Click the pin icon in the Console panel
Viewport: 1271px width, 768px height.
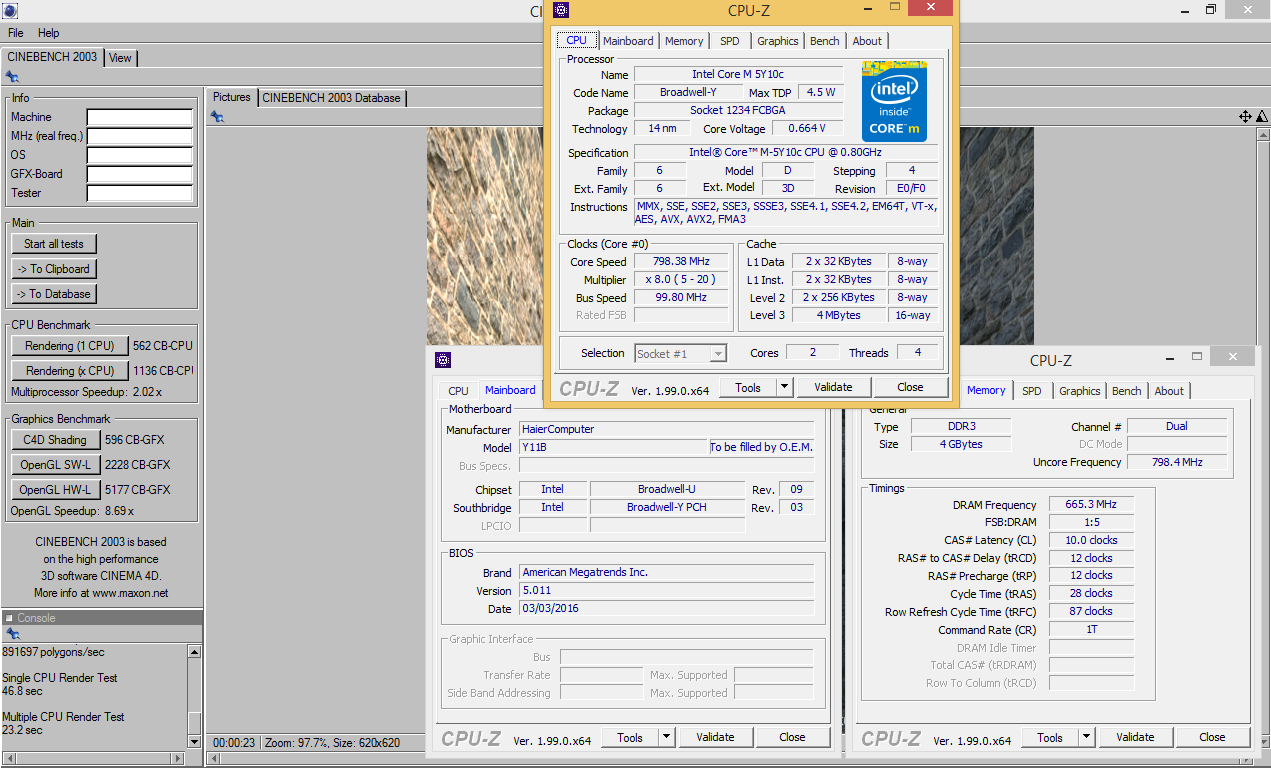(x=12, y=634)
